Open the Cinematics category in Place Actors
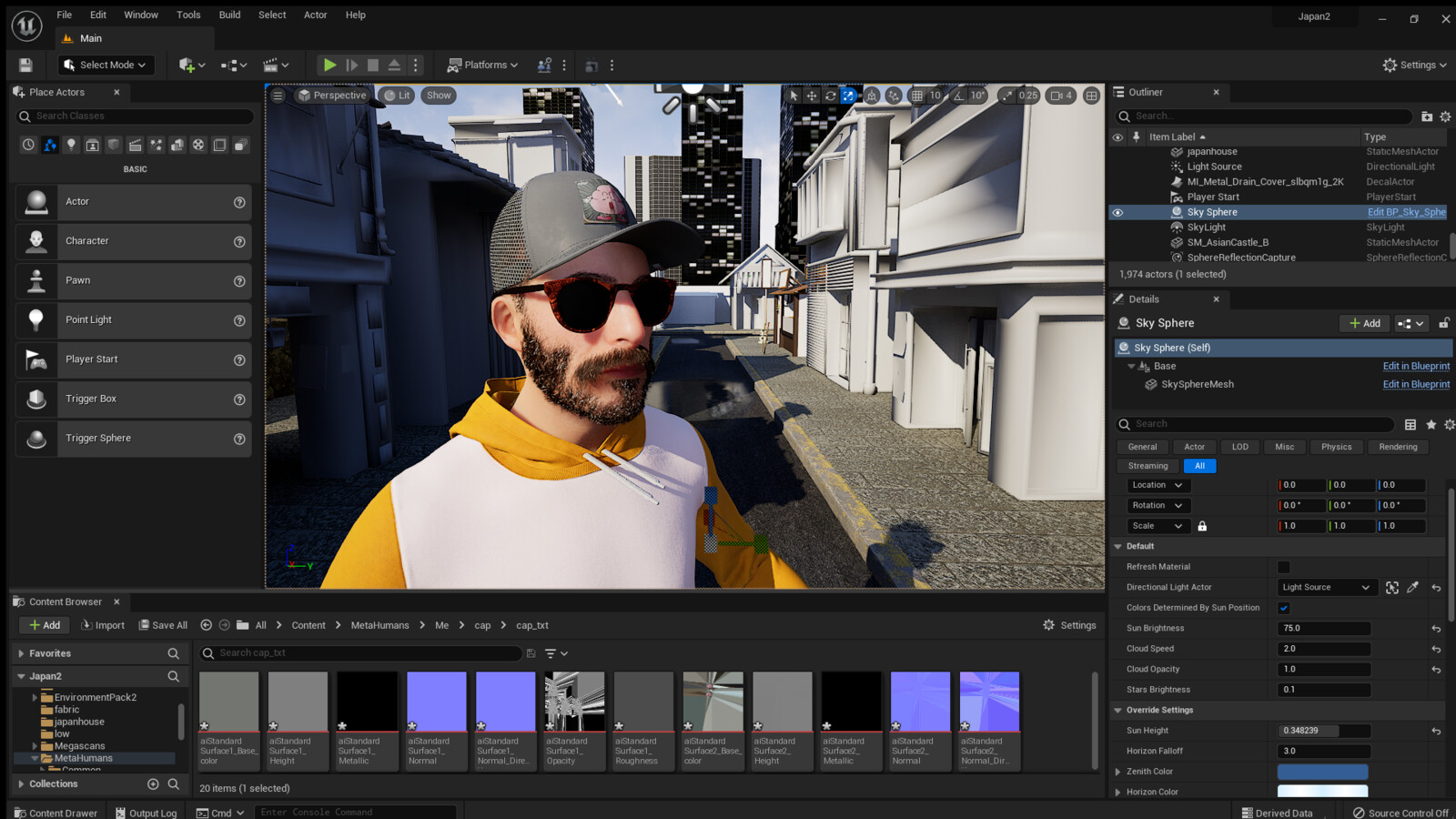This screenshot has width=1456, height=819. pyautogui.click(x=135, y=144)
